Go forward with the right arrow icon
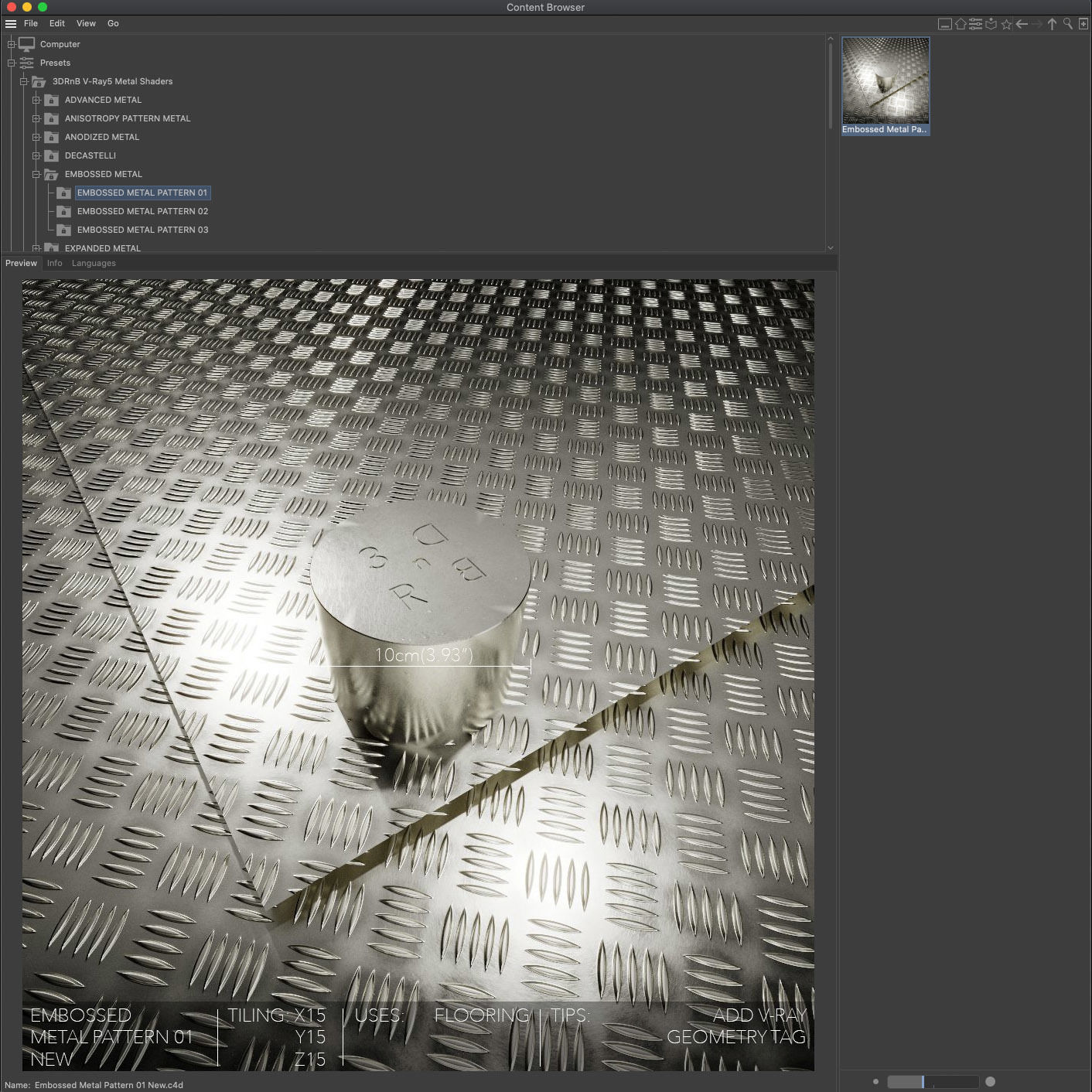This screenshot has width=1092, height=1092. (1037, 24)
